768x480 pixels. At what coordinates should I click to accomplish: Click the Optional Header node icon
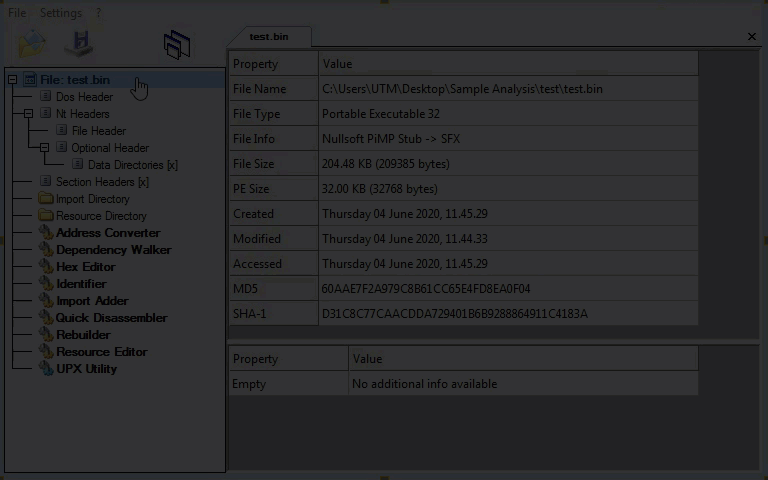click(61, 147)
